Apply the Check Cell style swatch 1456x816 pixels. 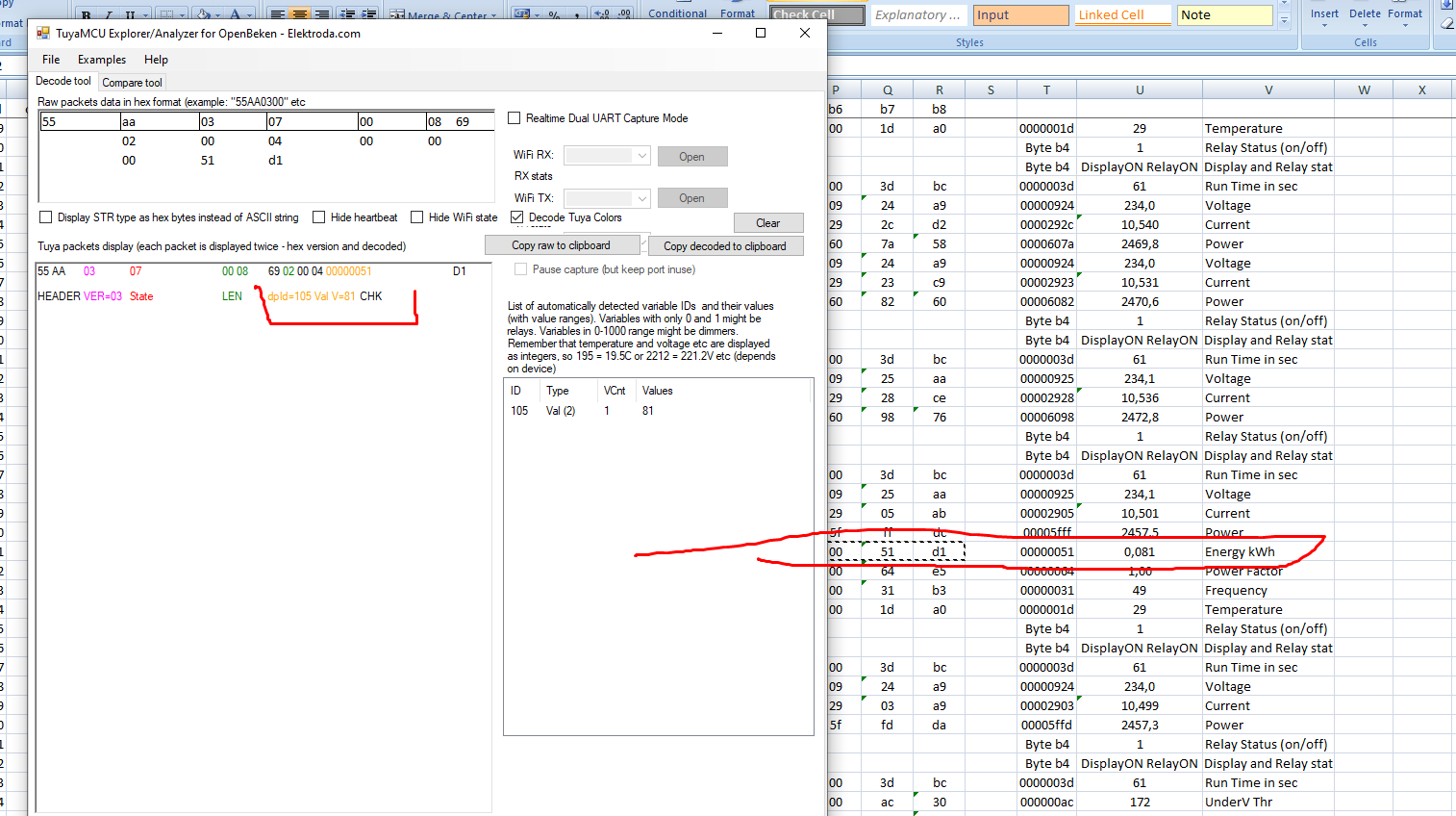click(x=816, y=15)
